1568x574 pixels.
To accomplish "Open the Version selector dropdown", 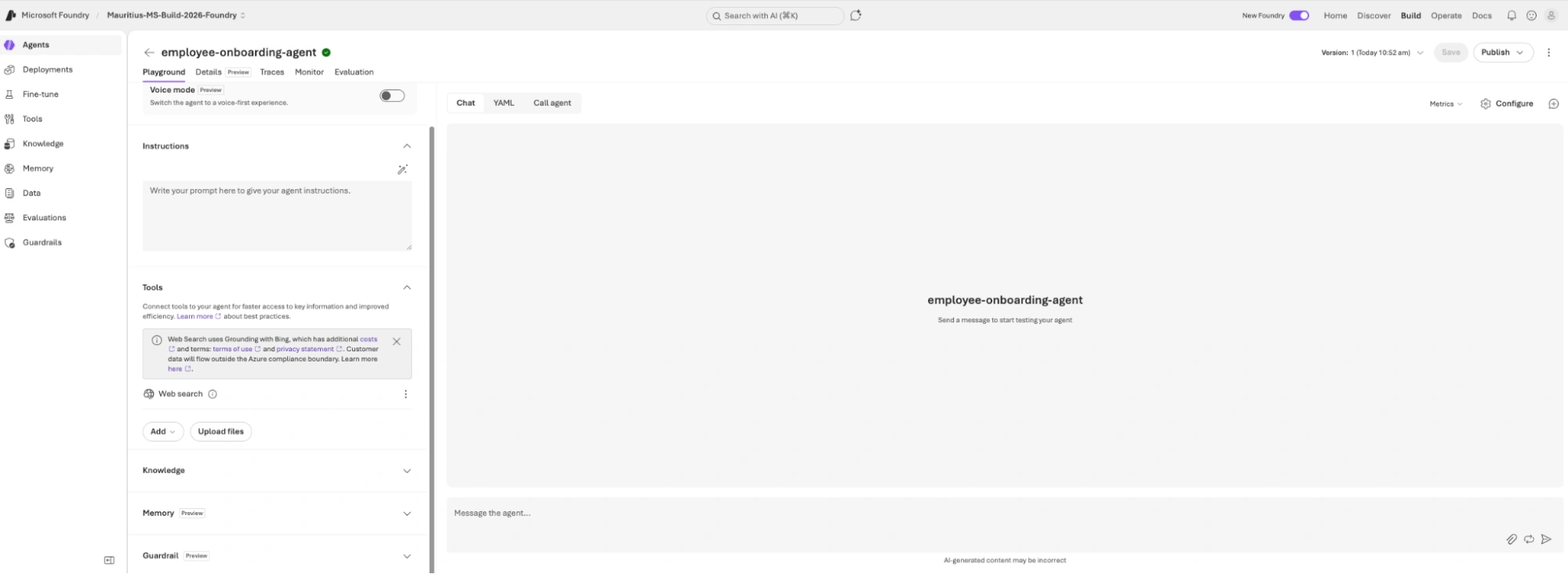I will (1372, 53).
